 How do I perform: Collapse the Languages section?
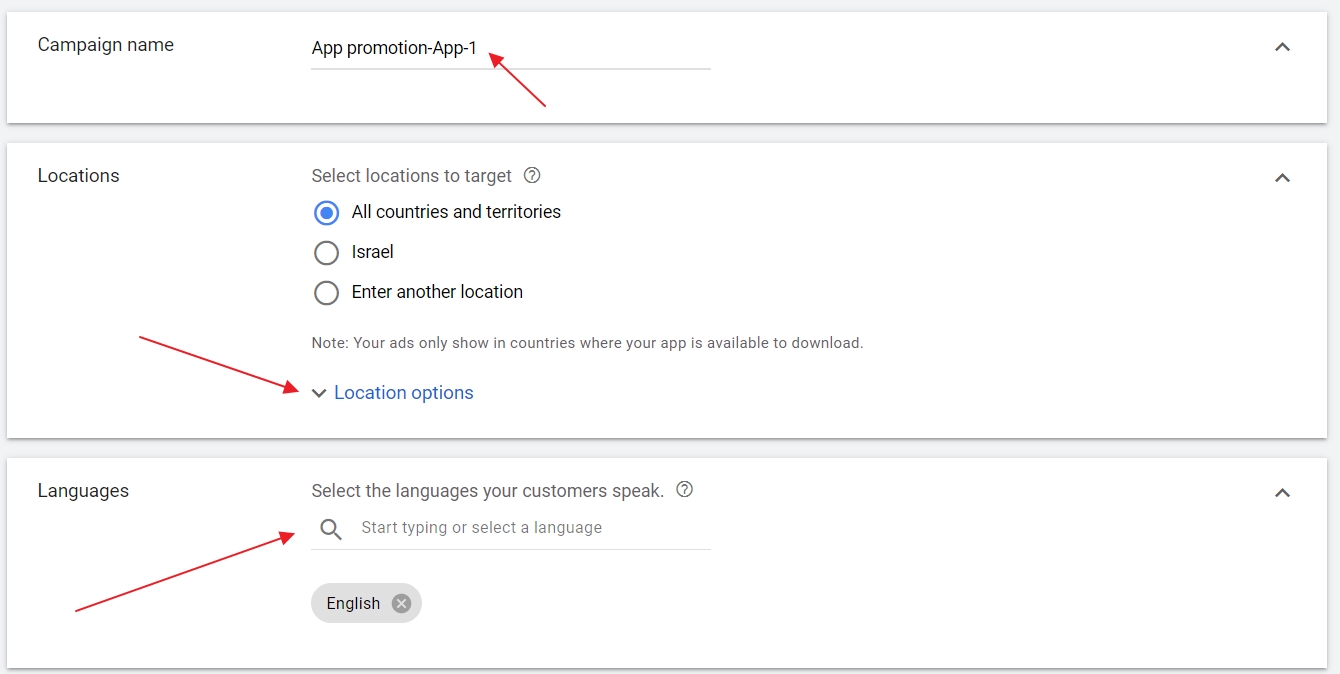pos(1282,493)
